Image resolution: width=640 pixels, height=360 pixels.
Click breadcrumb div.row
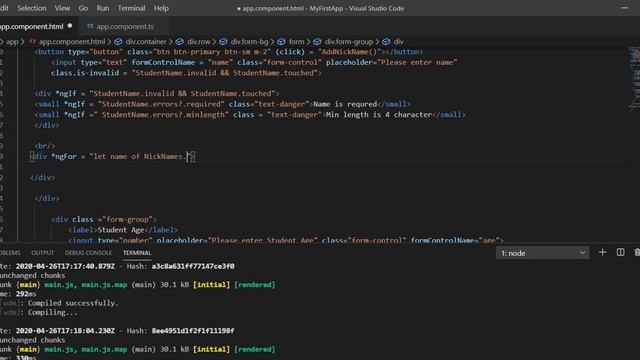point(199,42)
